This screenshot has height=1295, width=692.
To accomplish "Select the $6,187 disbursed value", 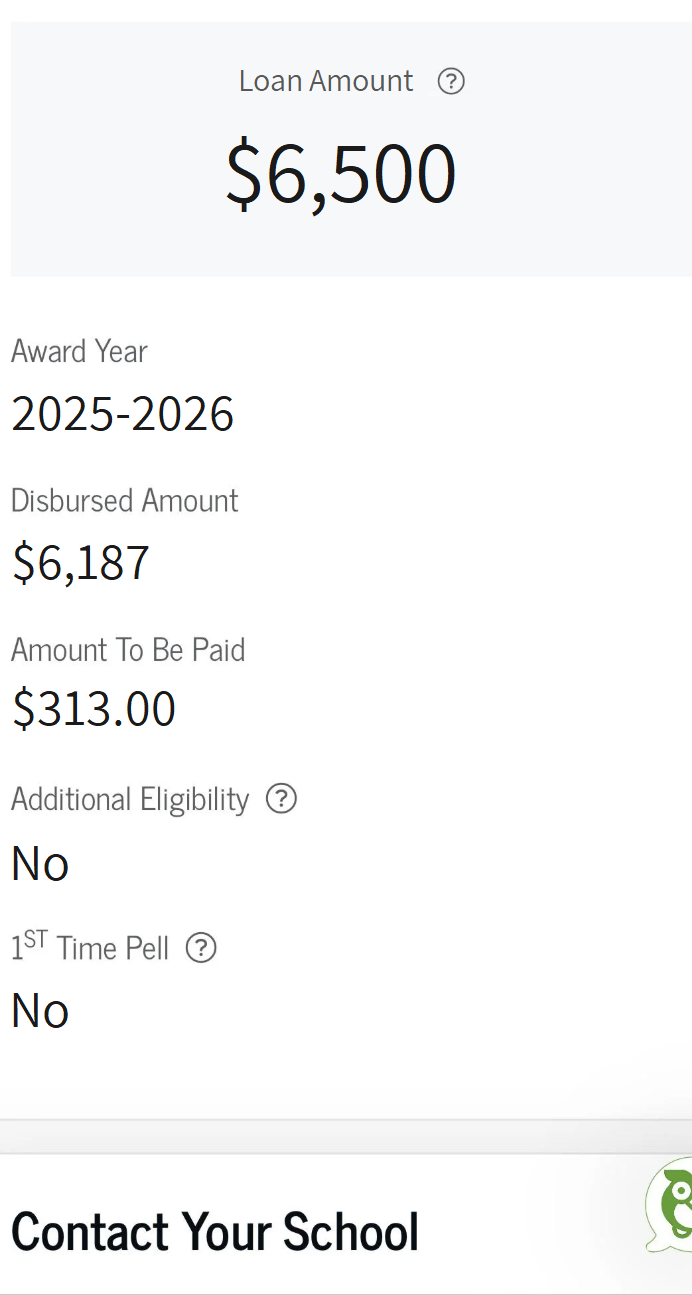I will (81, 563).
